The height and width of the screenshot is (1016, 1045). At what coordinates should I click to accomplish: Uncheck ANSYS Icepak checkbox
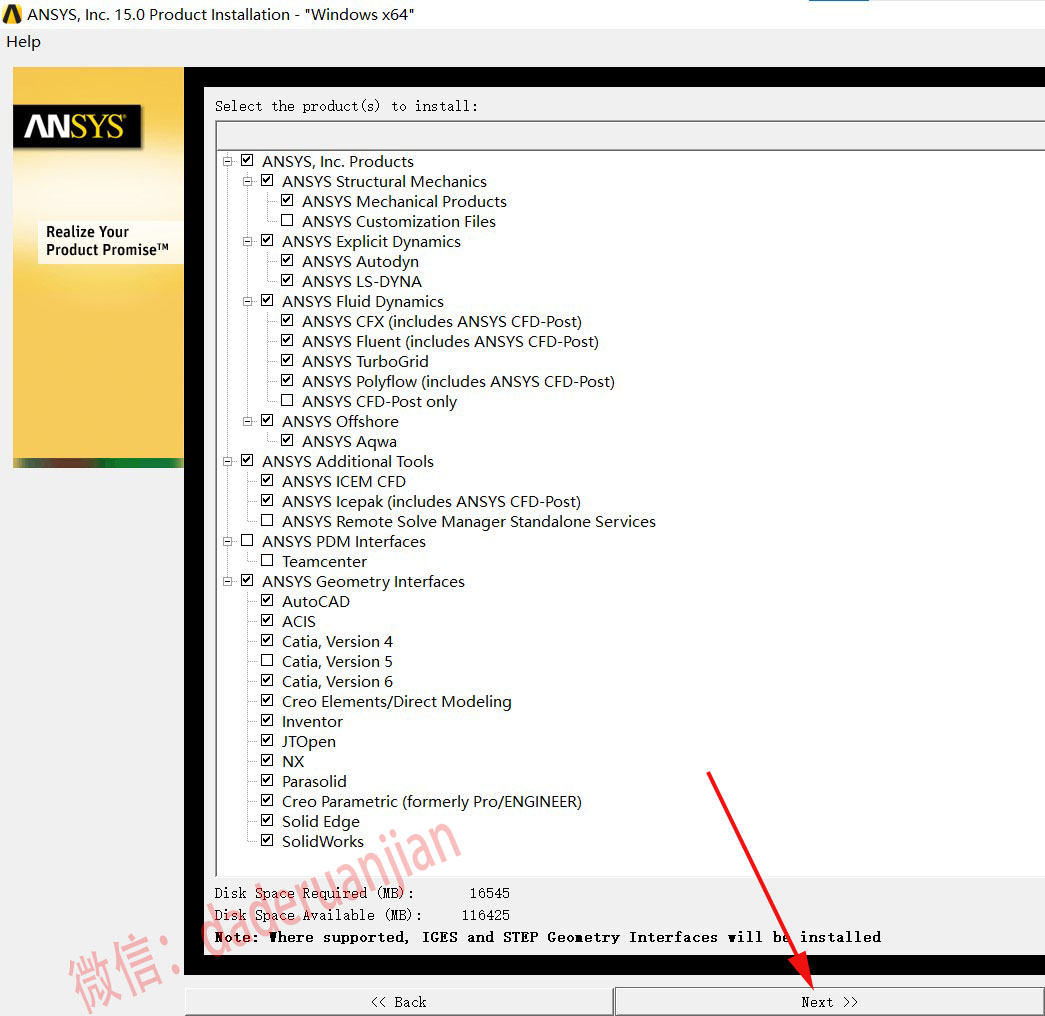[267, 501]
